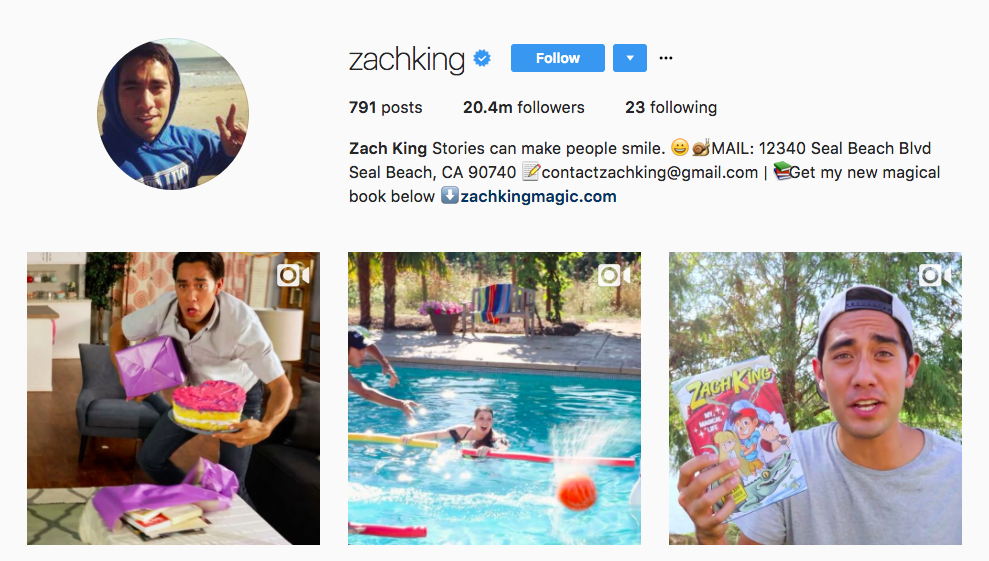The image size is (989, 561).
Task: Open the circular profile picture
Action: [x=173, y=114]
